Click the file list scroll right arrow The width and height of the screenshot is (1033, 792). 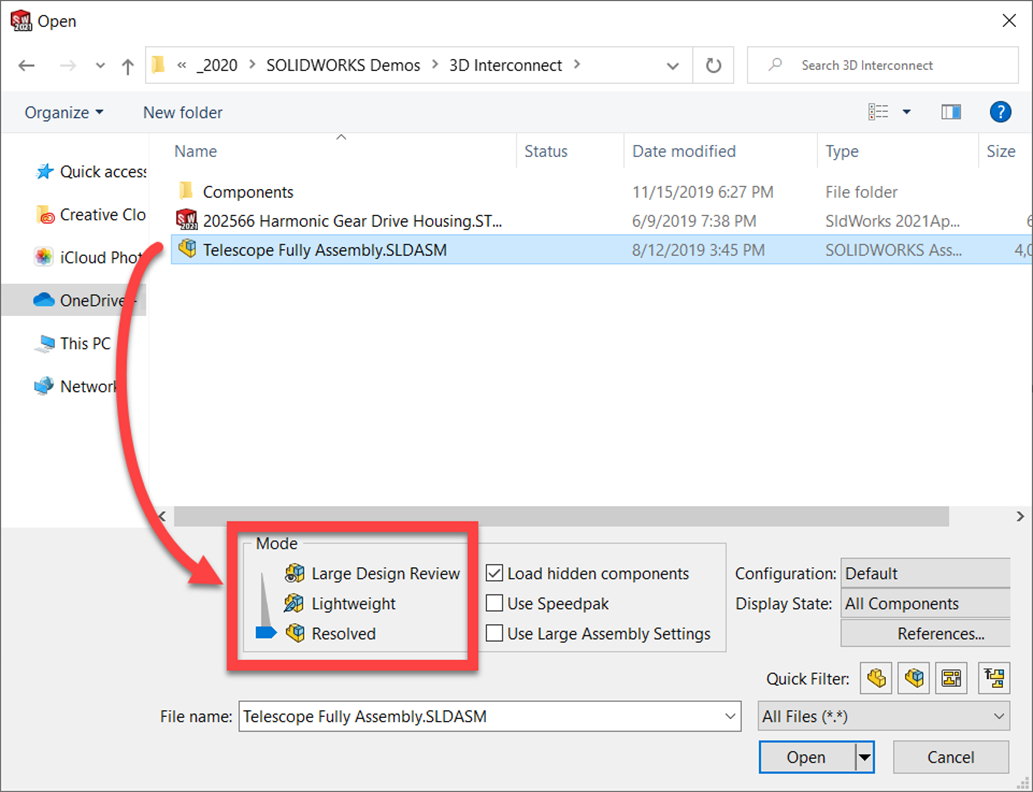[x=1020, y=515]
